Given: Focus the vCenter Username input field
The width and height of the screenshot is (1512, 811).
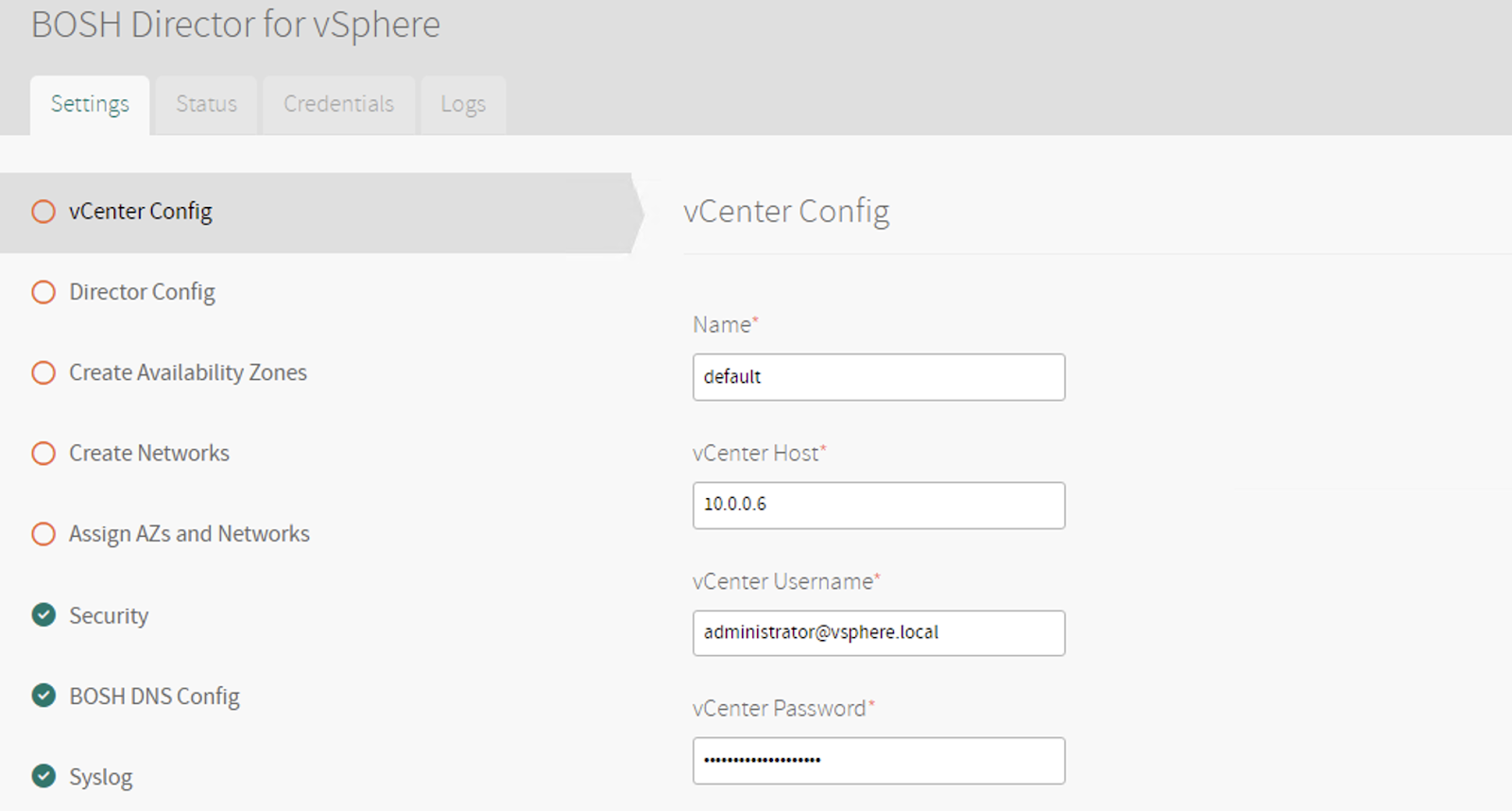Looking at the screenshot, I should click(879, 633).
